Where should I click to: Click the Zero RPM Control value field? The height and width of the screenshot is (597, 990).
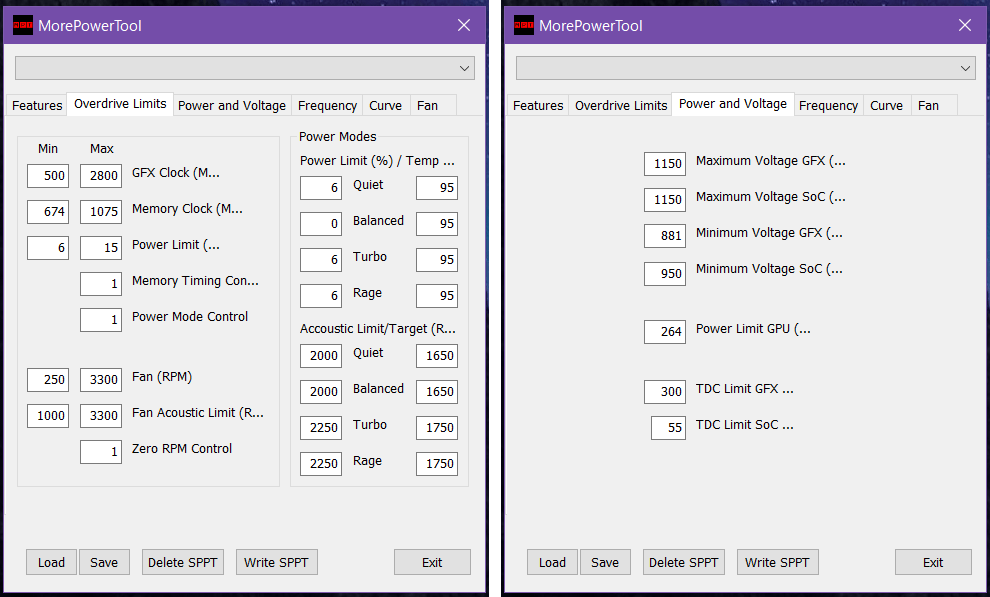101,452
